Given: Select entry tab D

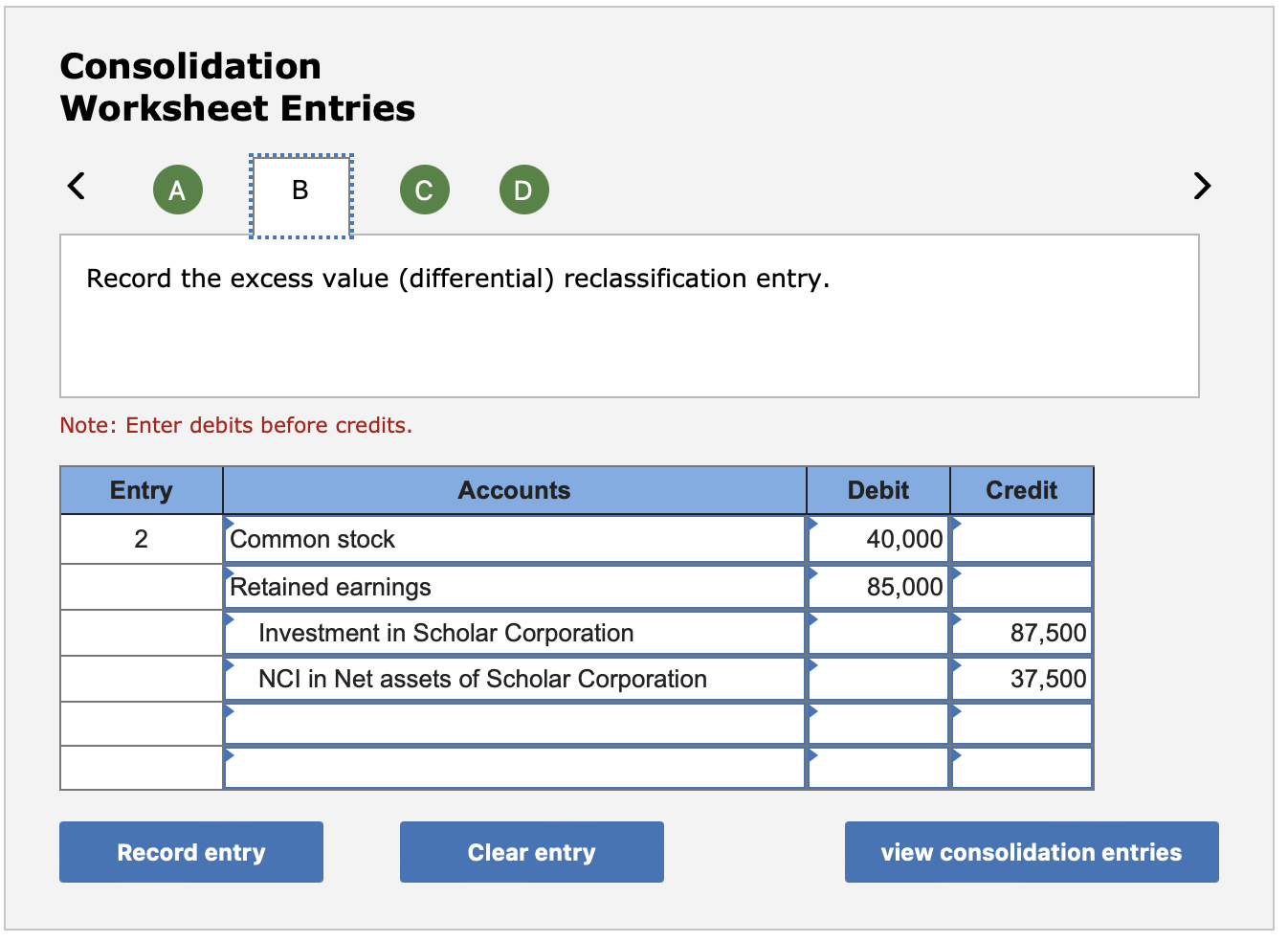Looking at the screenshot, I should [522, 189].
